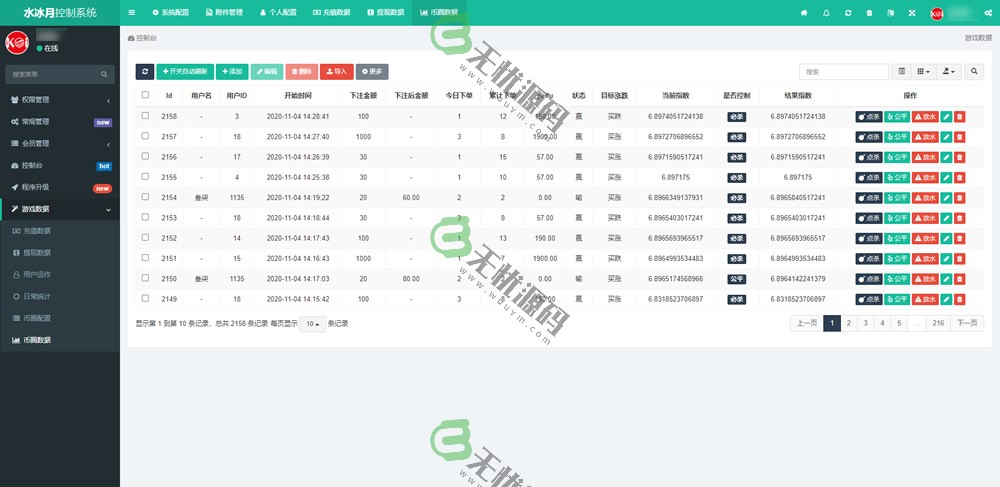Click the sidebar 搜索菜单 input field

pos(51,75)
